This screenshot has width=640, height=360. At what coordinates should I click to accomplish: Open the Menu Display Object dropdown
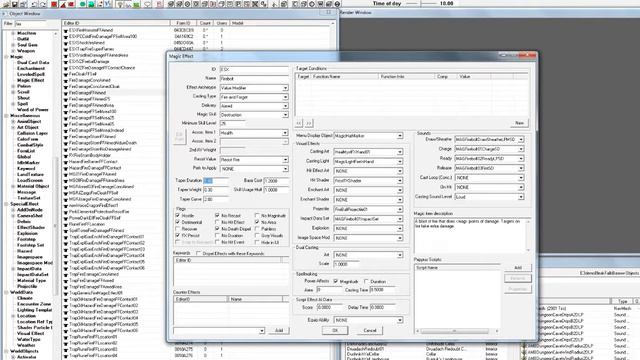pos(400,136)
